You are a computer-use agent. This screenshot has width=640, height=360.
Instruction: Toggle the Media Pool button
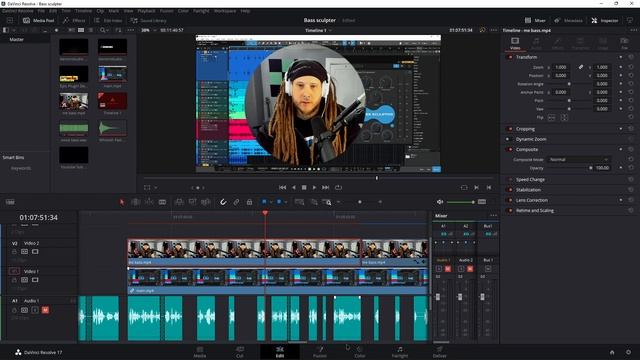(38, 20)
